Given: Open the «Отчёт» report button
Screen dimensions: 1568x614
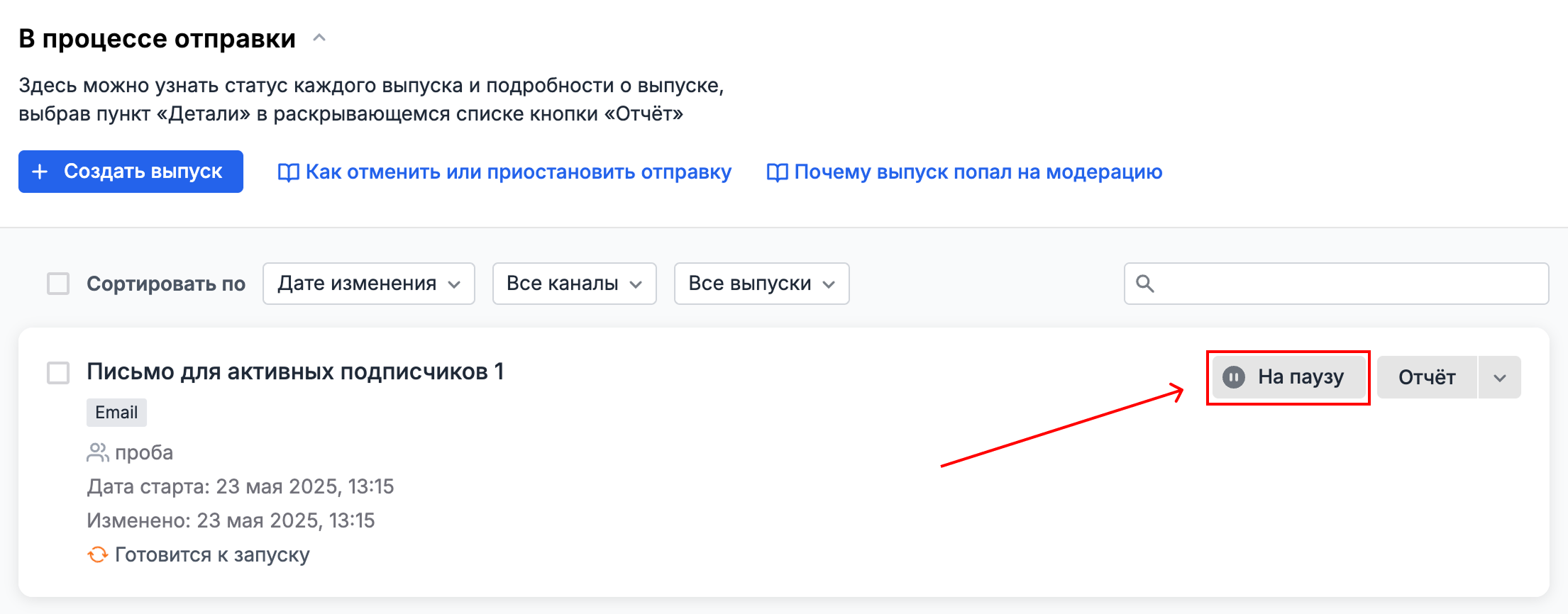Looking at the screenshot, I should (x=1426, y=377).
